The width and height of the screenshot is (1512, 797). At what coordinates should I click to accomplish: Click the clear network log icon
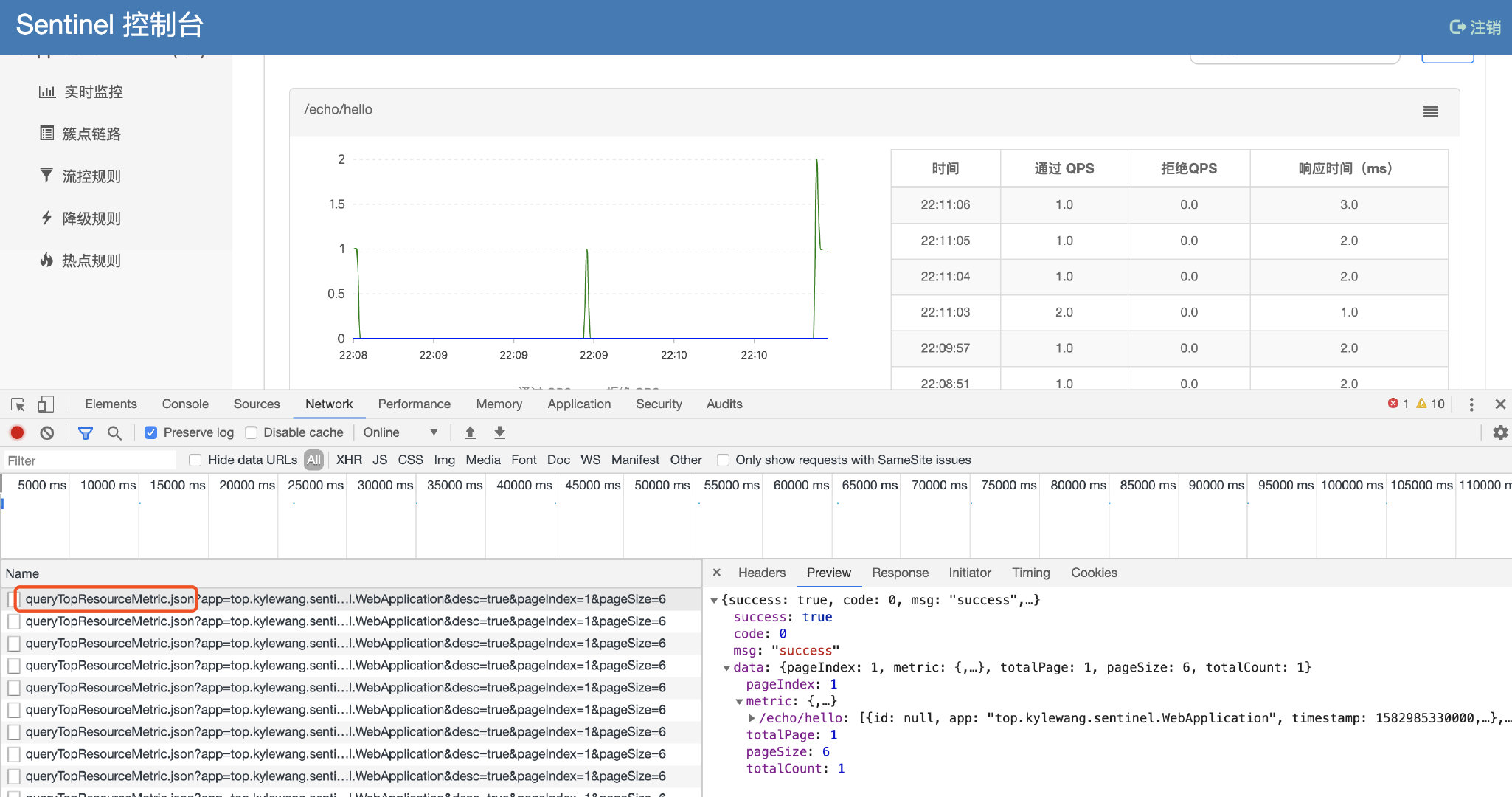click(x=47, y=432)
